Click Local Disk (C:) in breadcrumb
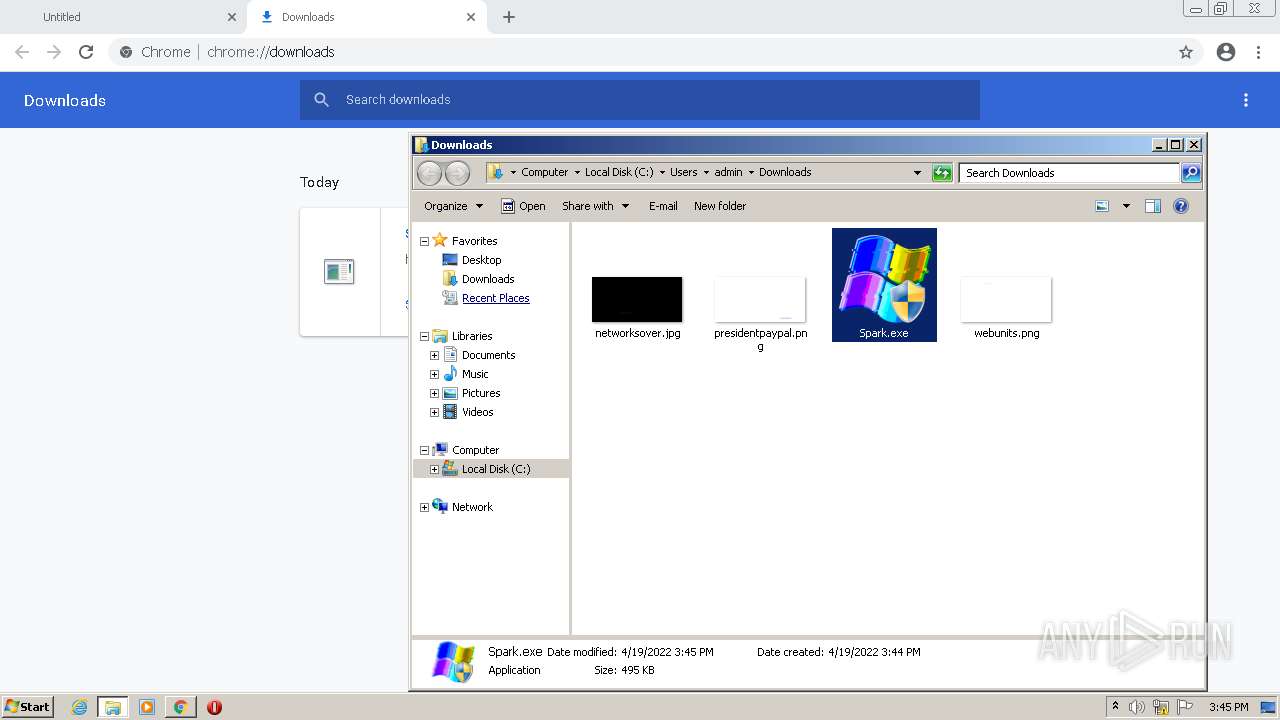The height and width of the screenshot is (720, 1280). [x=619, y=172]
